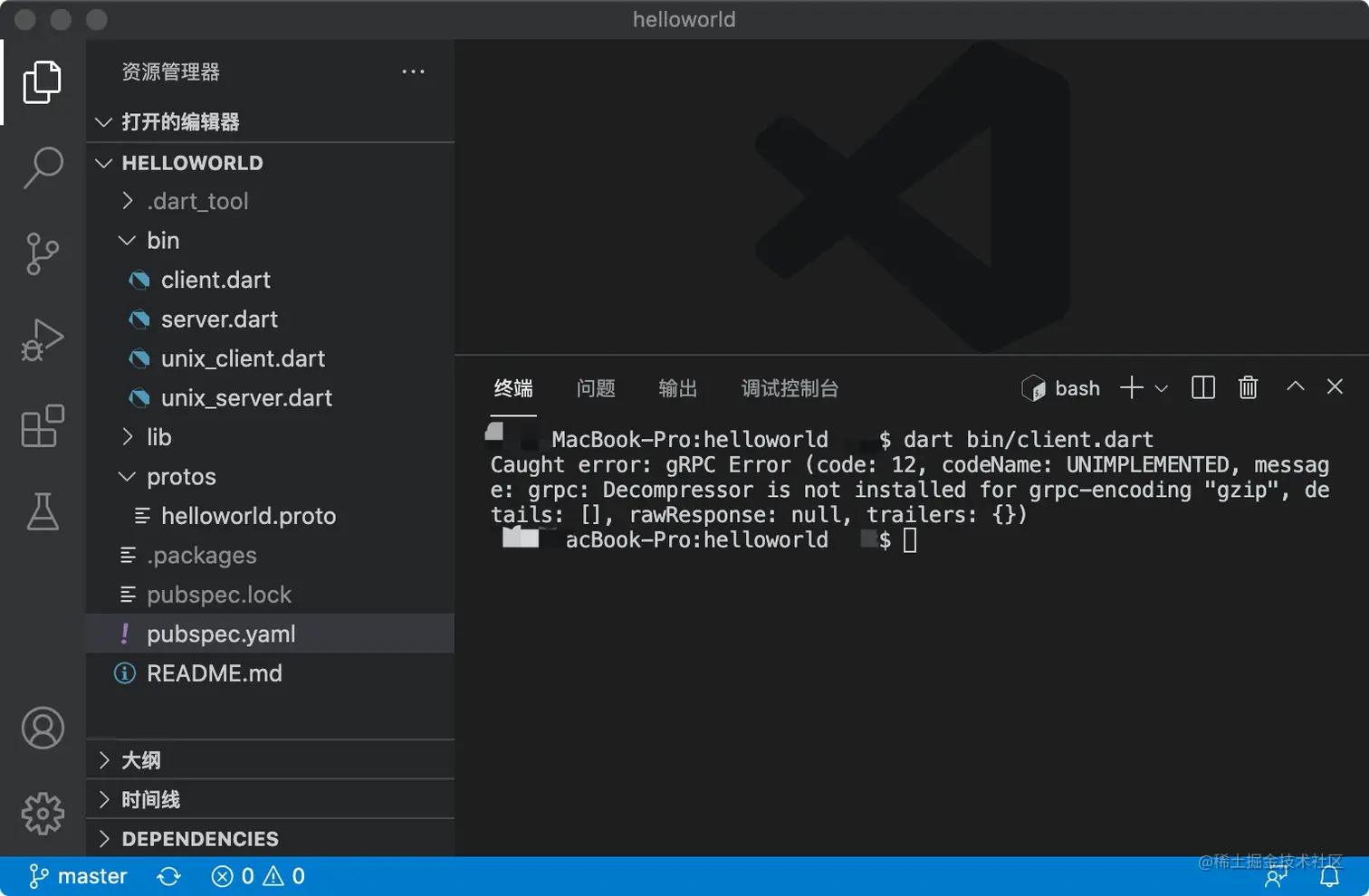Open the .packages file

(270, 556)
